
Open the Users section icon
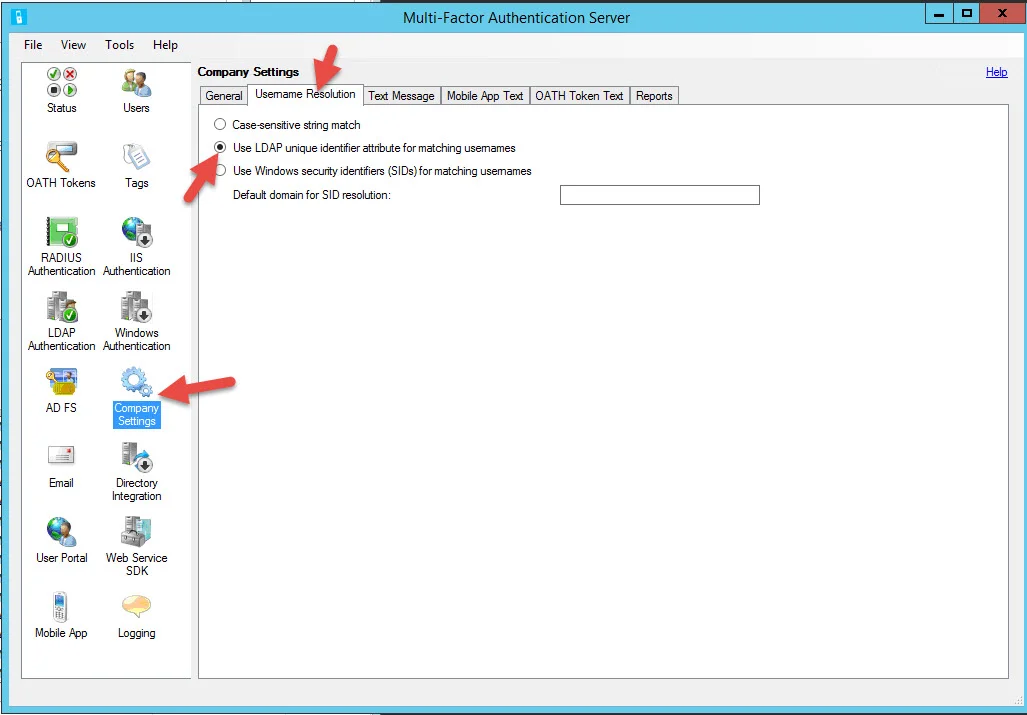[x=136, y=82]
